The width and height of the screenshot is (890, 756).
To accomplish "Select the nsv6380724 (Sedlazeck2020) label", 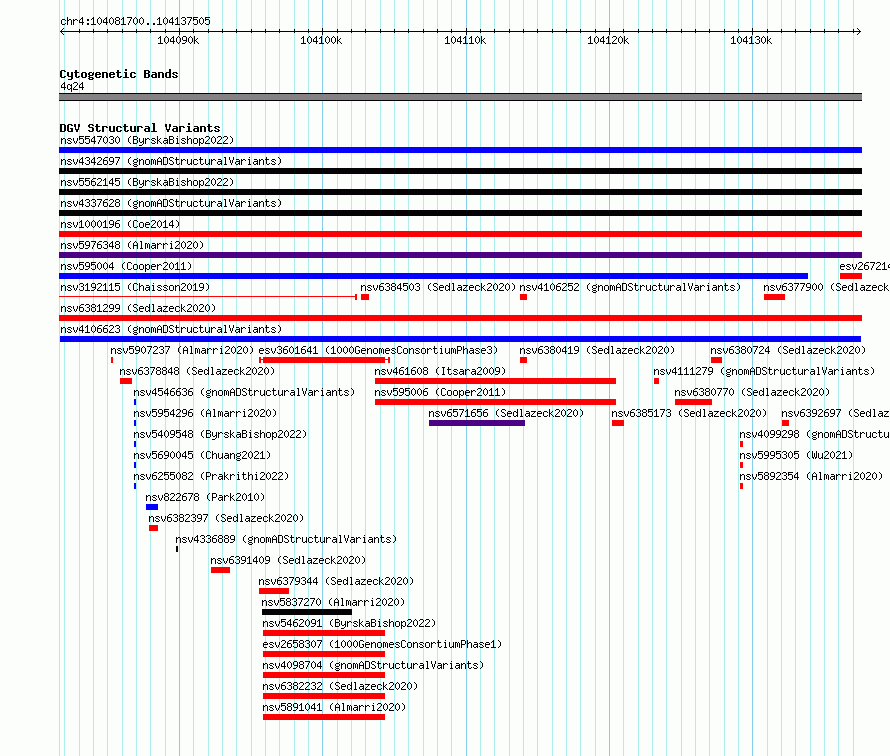I will tap(788, 350).
